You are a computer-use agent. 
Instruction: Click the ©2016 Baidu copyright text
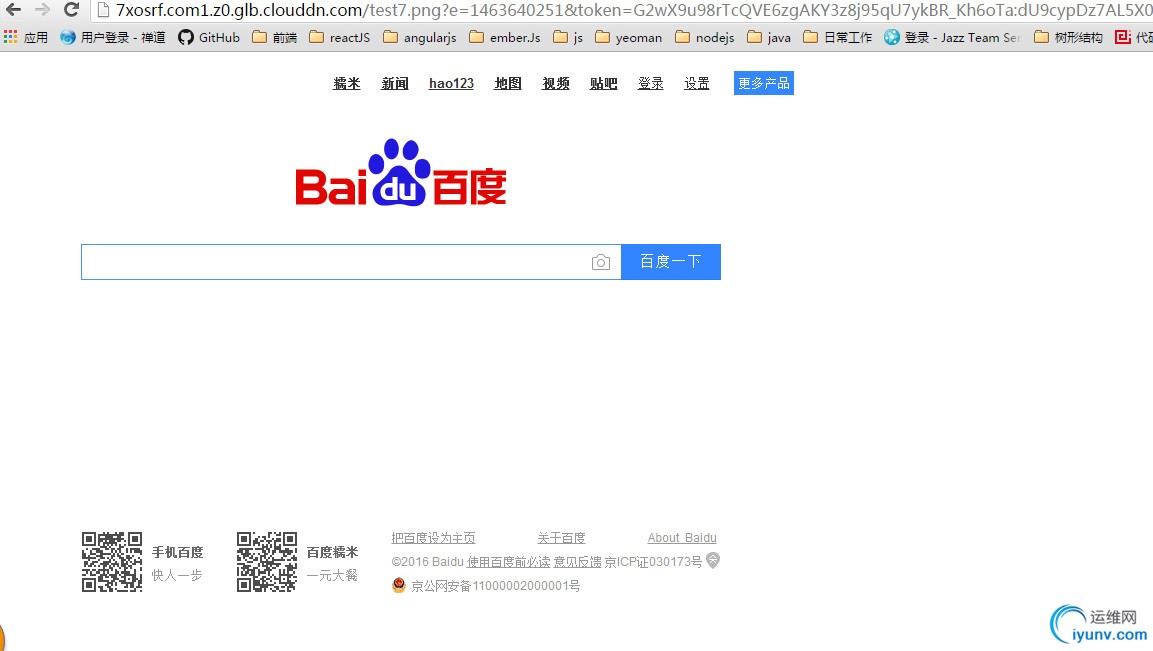click(427, 562)
